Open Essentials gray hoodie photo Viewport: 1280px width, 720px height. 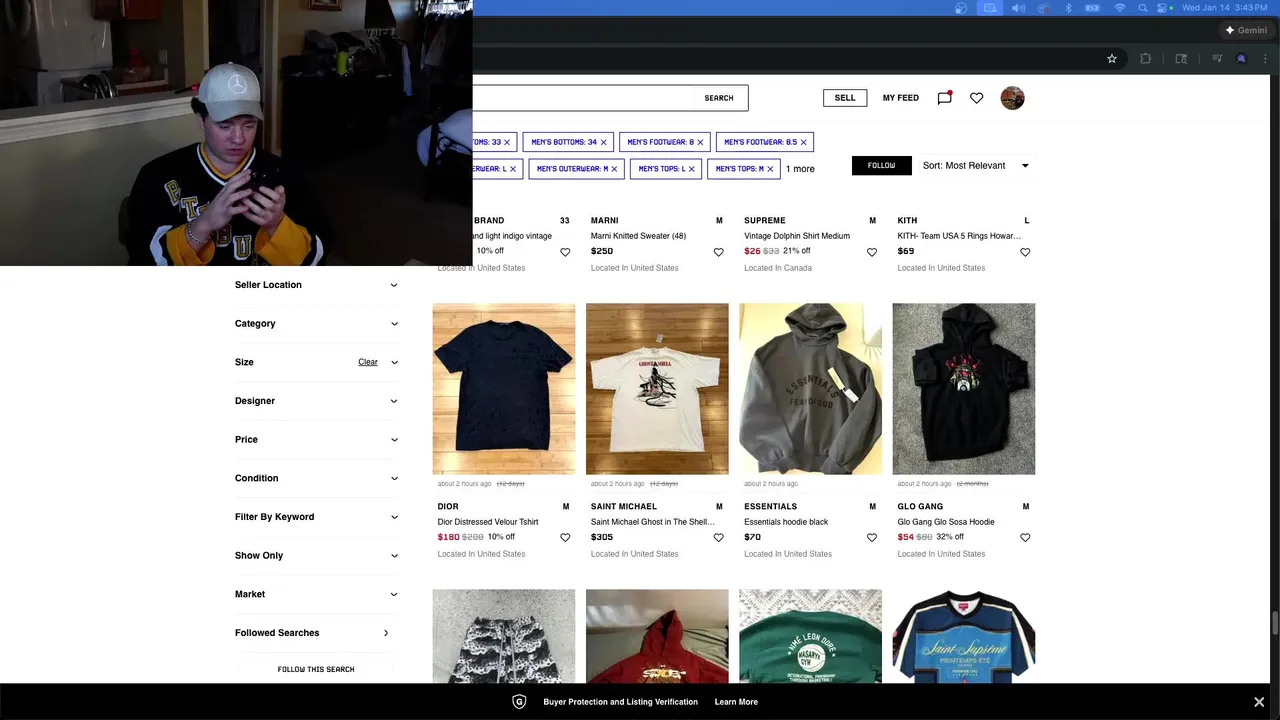coord(810,389)
